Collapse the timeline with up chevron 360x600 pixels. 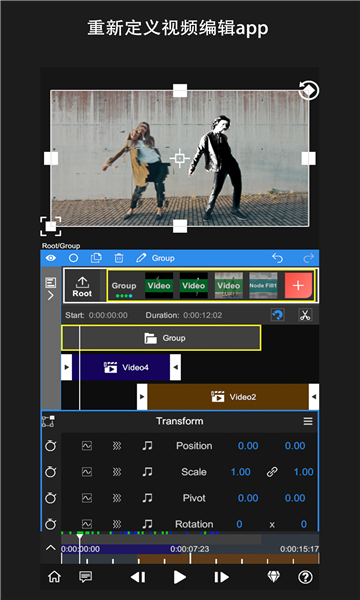50,548
